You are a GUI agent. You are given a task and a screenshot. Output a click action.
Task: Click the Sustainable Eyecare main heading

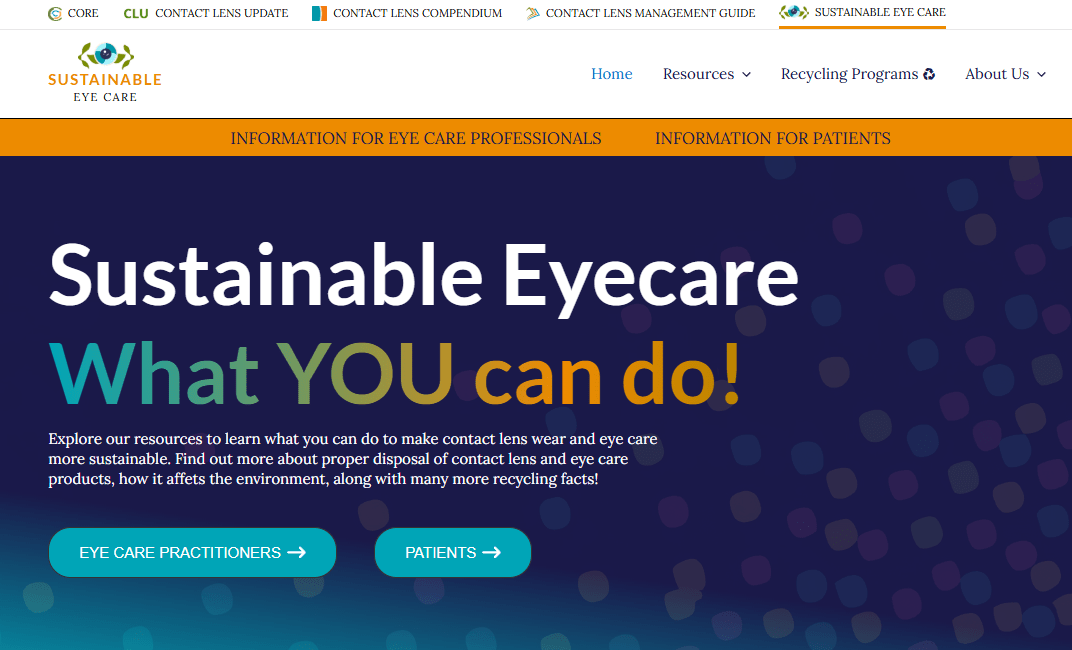[x=423, y=274]
